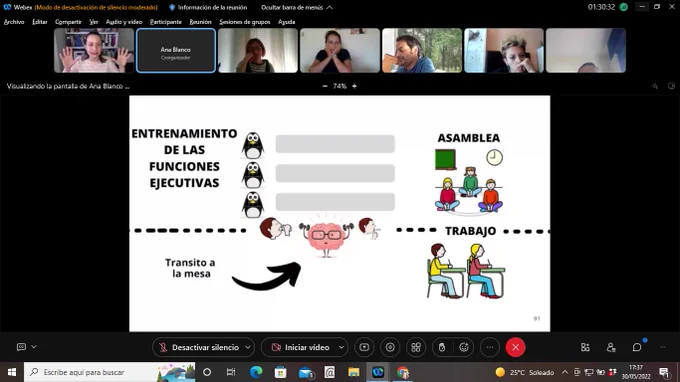The width and height of the screenshot is (680, 382).
Task: Zoom out shared screen with minus button
Action: click(x=325, y=86)
